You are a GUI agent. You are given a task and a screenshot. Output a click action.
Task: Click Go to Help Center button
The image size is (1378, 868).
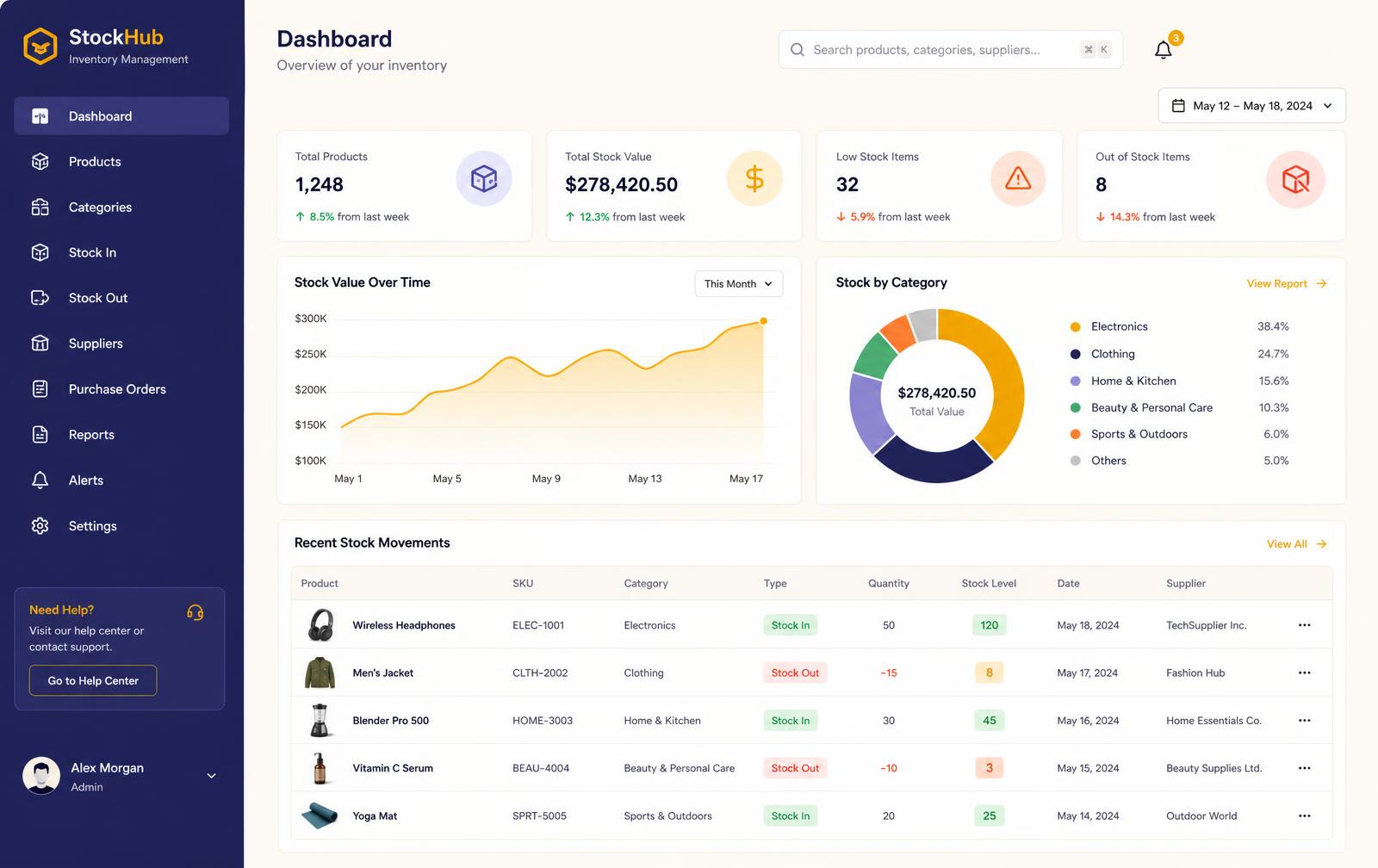pos(93,680)
